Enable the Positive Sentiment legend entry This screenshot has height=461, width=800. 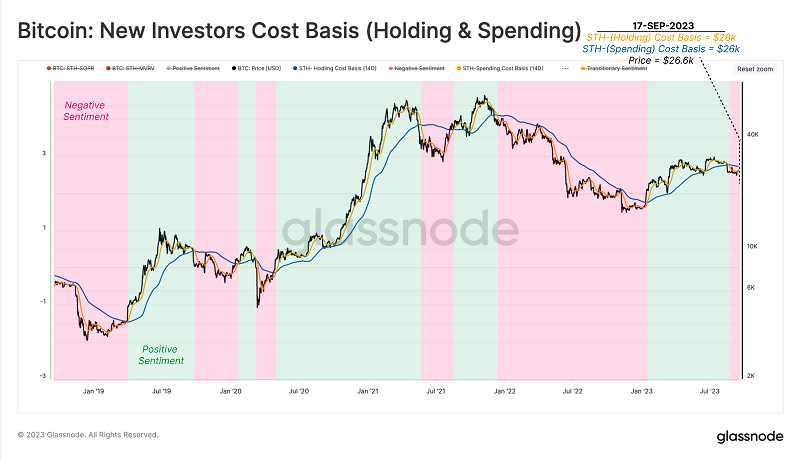pyautogui.click(x=193, y=68)
